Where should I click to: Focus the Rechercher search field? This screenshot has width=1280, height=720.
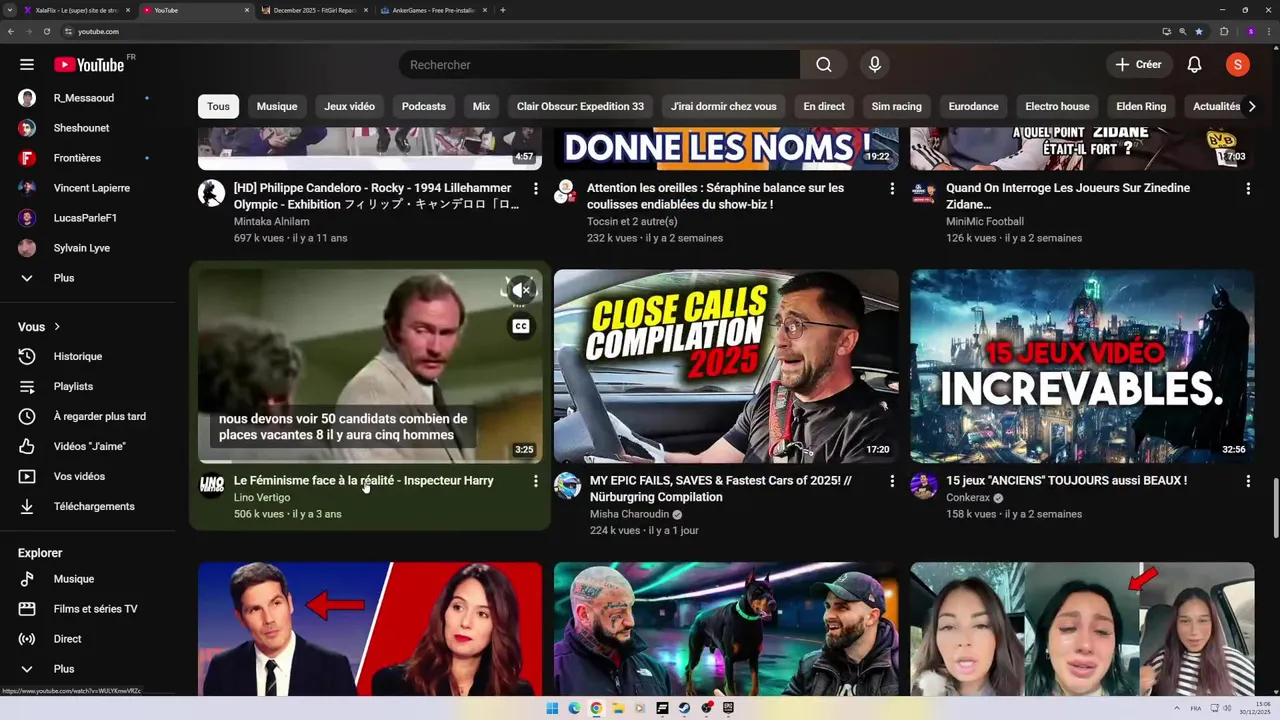(x=600, y=65)
